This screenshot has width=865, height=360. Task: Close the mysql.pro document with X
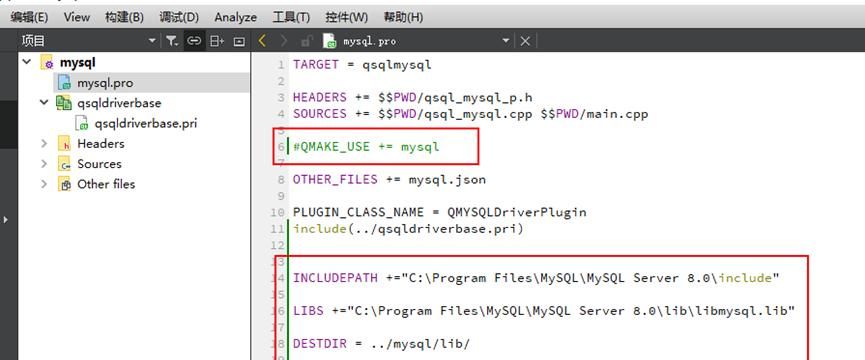(x=525, y=41)
